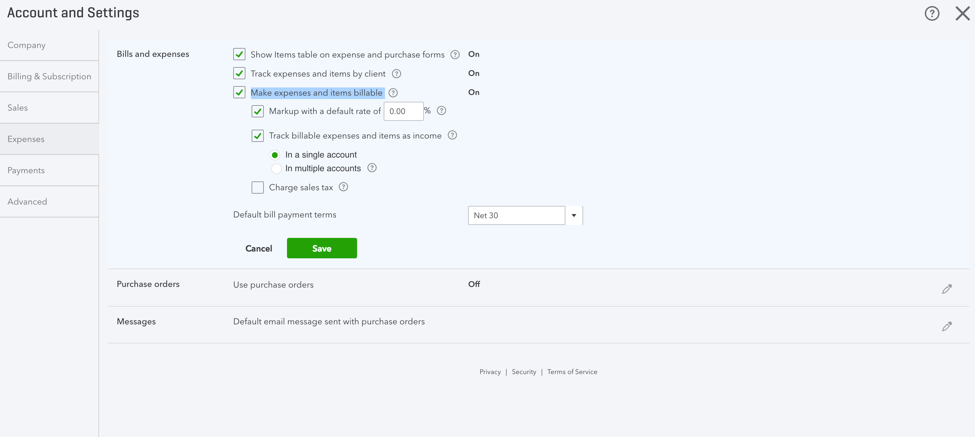Open help next to Markup default rate
Screen dimensions: 975x437
coord(441,111)
